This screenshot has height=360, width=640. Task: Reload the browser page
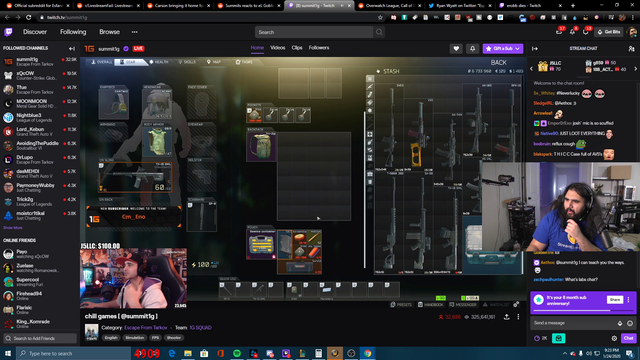(29, 18)
